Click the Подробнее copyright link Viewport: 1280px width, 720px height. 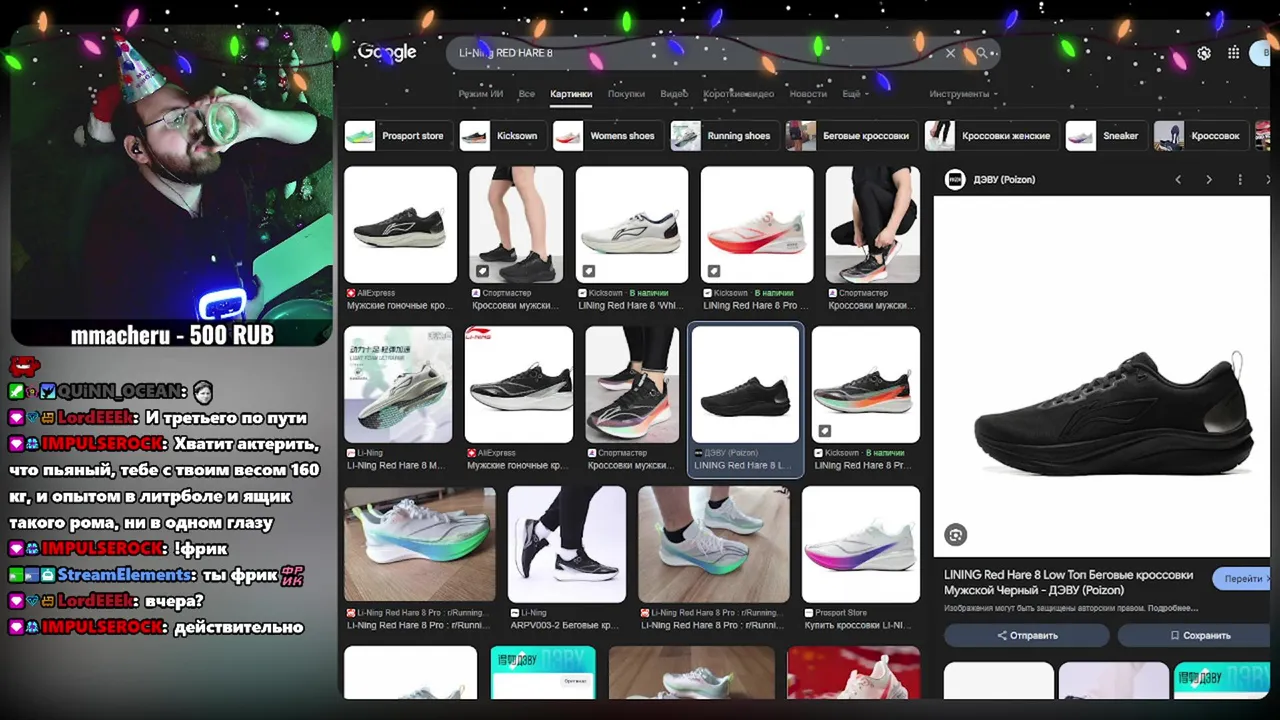[1173, 608]
